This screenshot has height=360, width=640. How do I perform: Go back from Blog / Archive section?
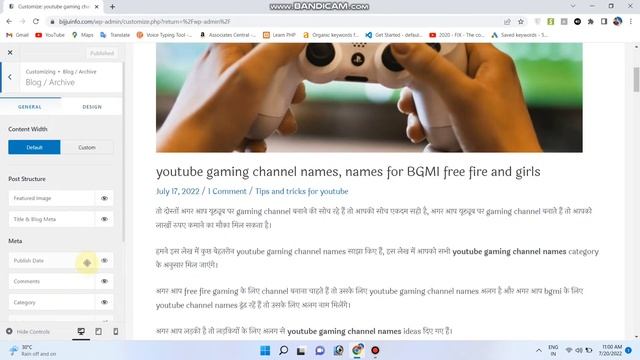10,77
